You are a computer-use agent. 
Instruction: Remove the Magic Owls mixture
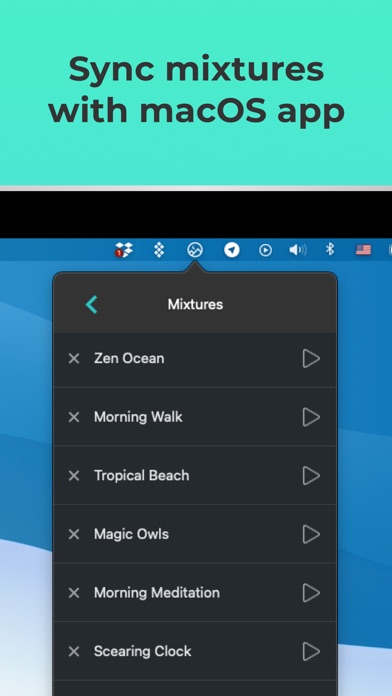74,534
